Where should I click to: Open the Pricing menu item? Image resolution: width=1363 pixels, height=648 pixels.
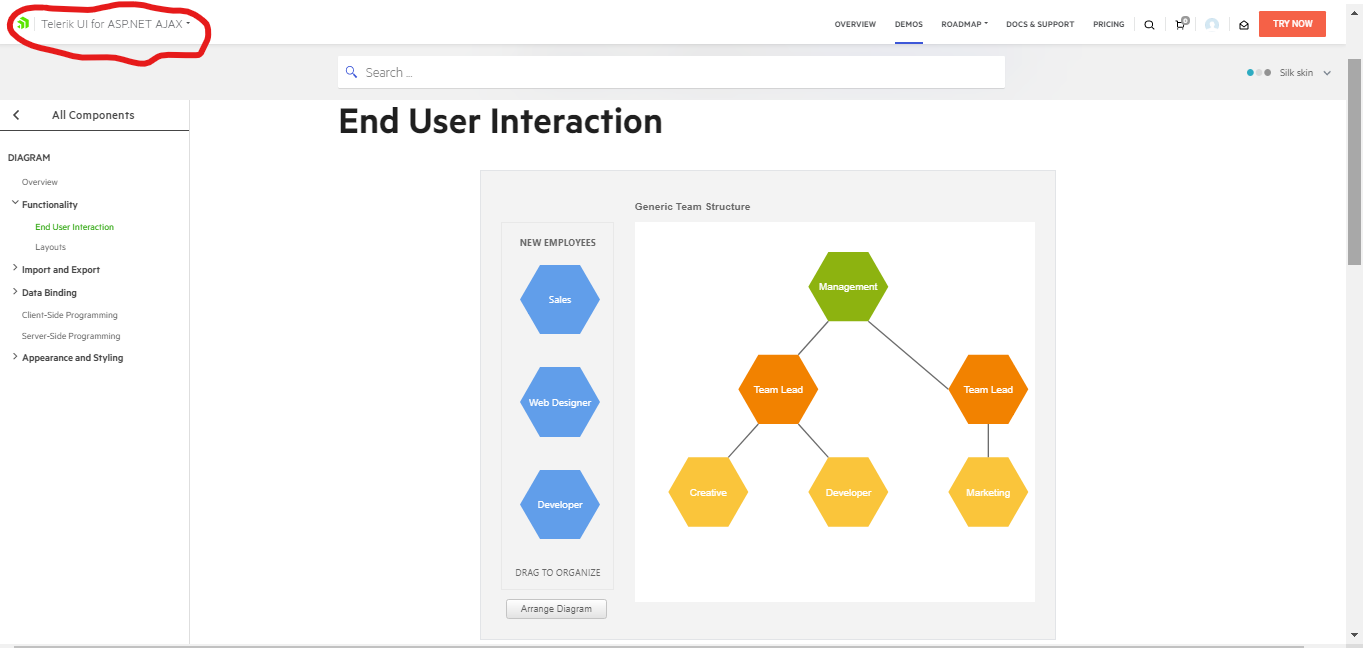point(1108,24)
